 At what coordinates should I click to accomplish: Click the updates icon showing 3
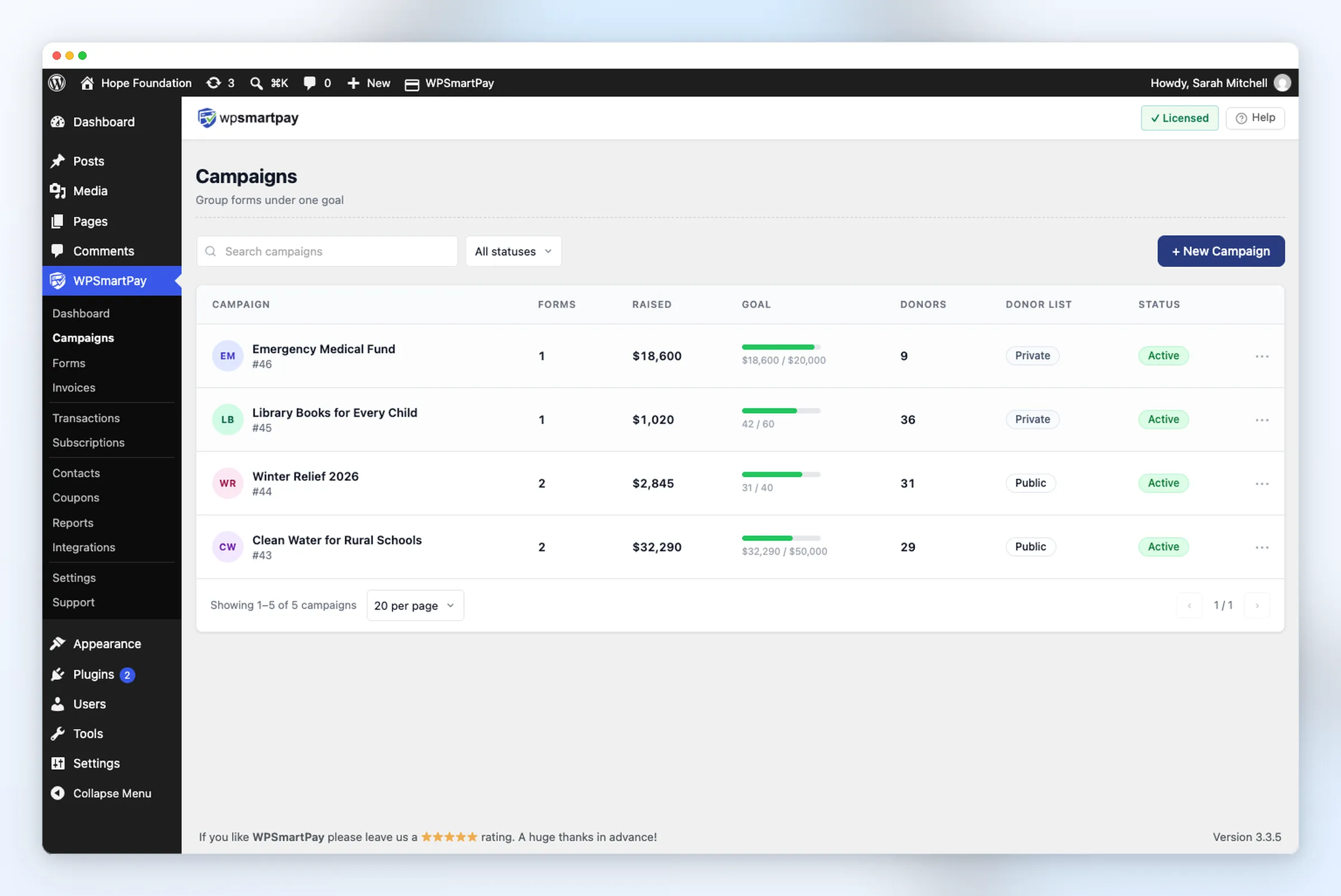pos(213,83)
